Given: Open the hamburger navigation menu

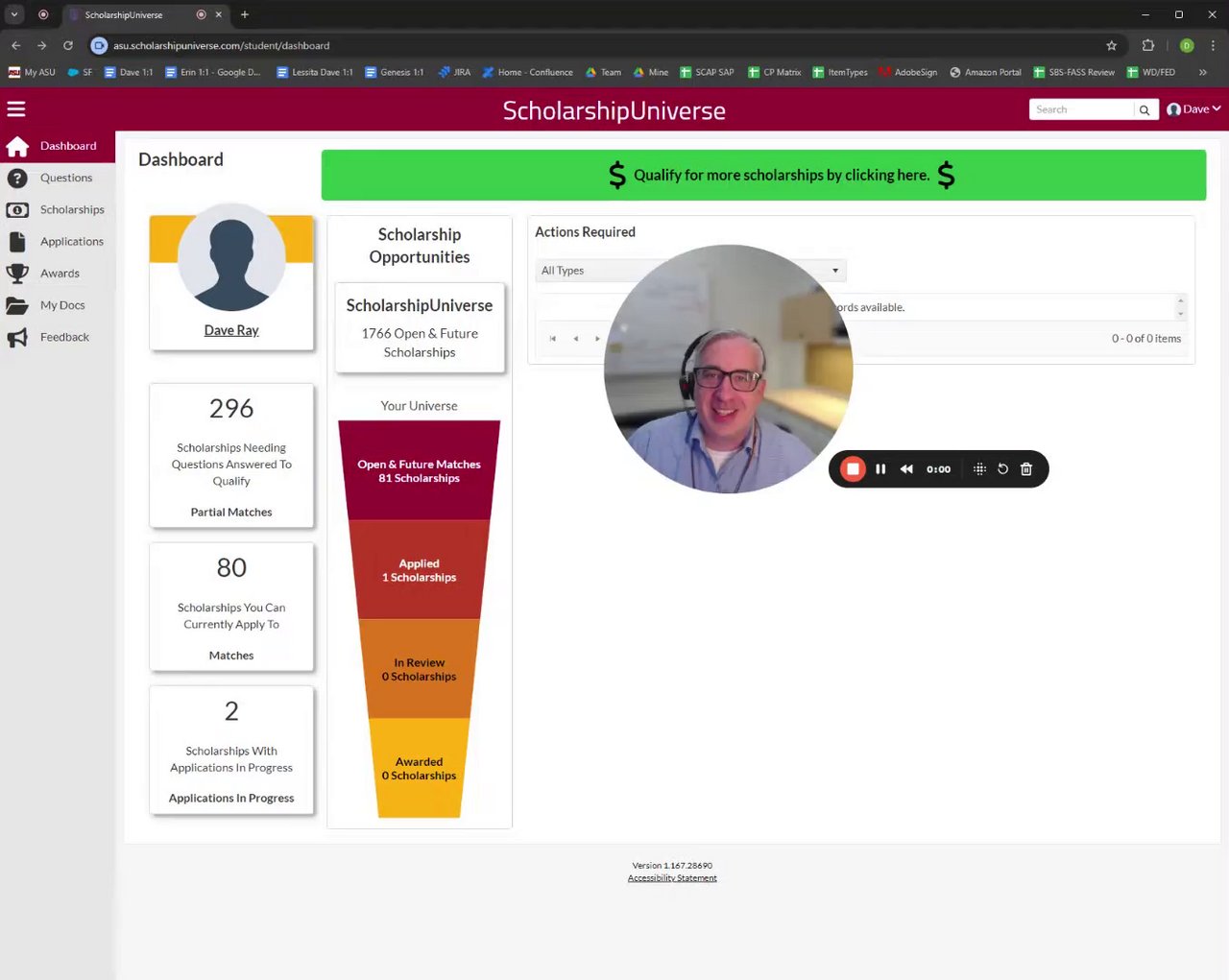Looking at the screenshot, I should [15, 109].
